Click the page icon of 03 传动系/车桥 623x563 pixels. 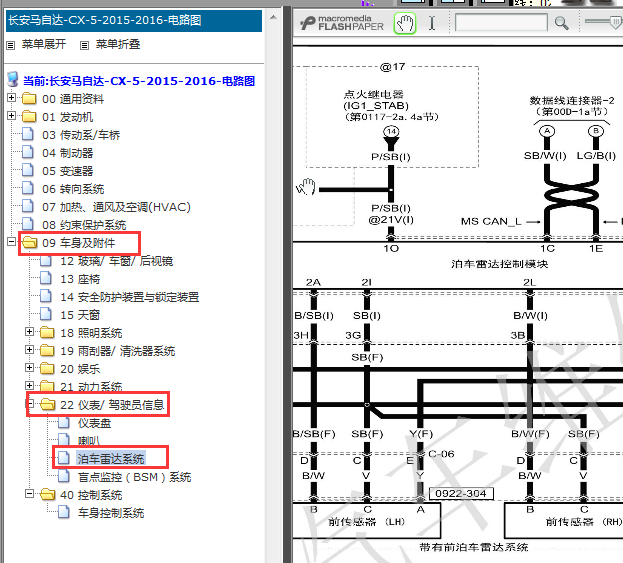[28, 134]
